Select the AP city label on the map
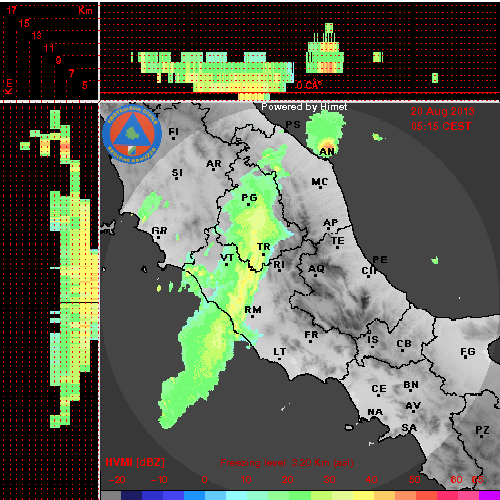 330,223
